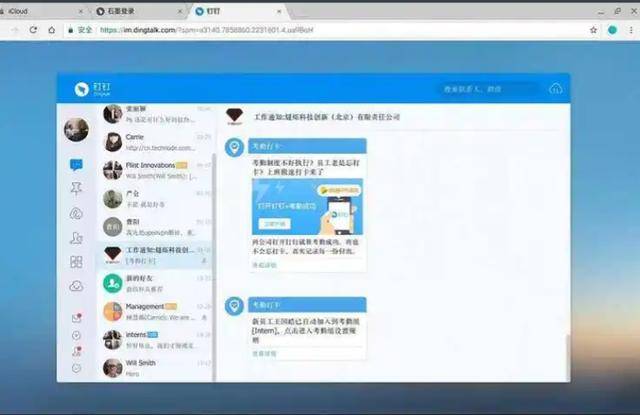
Task: Bookmark the page with the star icon
Action: pos(593,30)
